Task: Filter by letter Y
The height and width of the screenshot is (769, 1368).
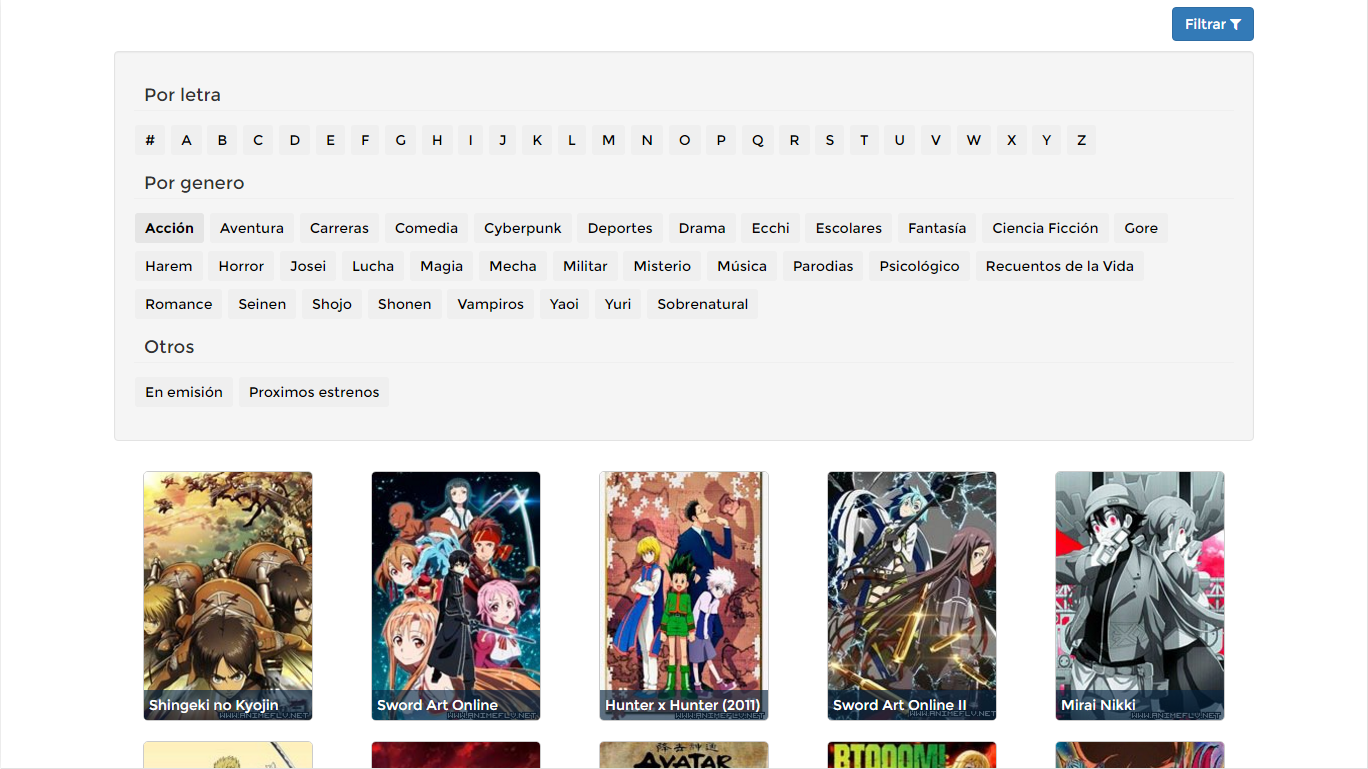Action: point(1046,140)
